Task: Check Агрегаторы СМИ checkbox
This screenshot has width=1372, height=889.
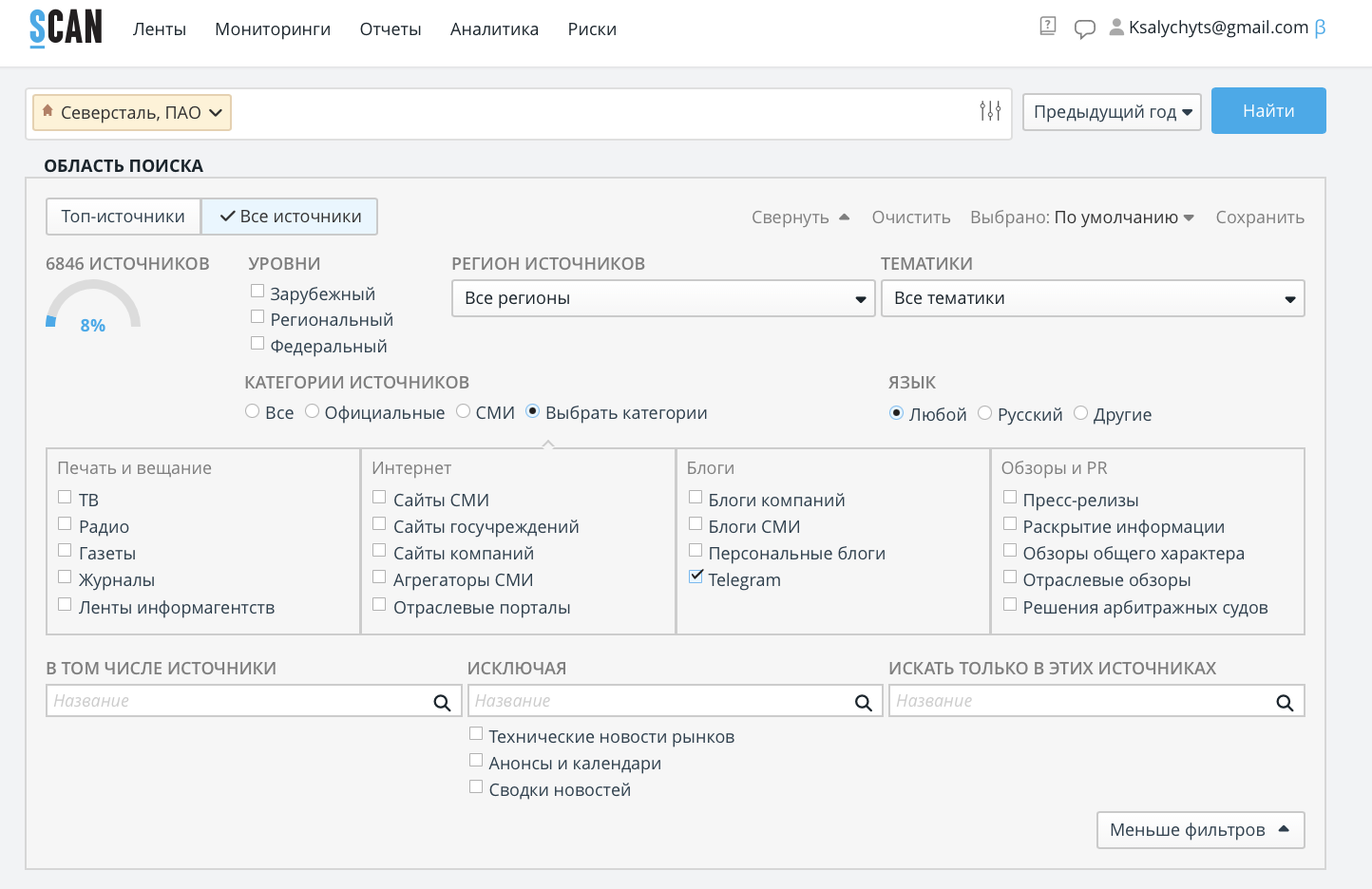Action: [379, 577]
